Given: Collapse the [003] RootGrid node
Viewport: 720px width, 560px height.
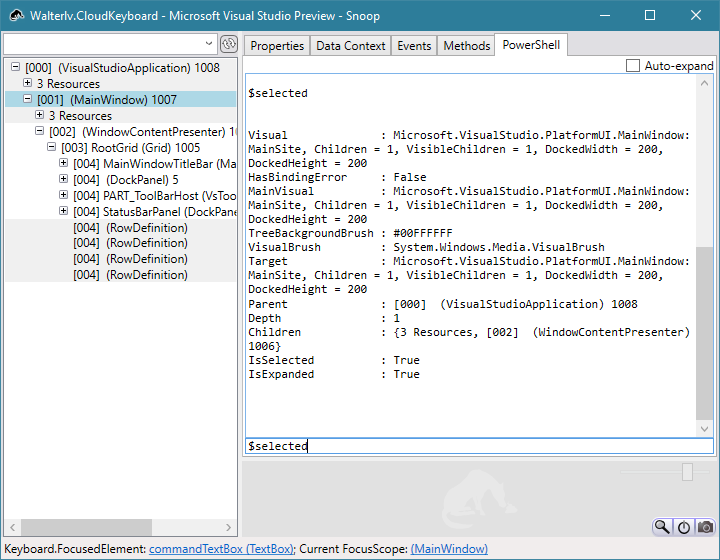Looking at the screenshot, I should (x=51, y=147).
